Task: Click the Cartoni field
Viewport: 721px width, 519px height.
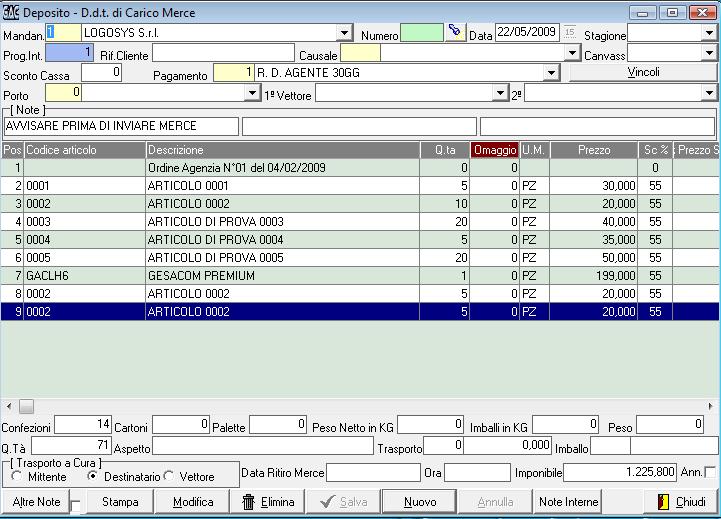Action: click(x=181, y=425)
